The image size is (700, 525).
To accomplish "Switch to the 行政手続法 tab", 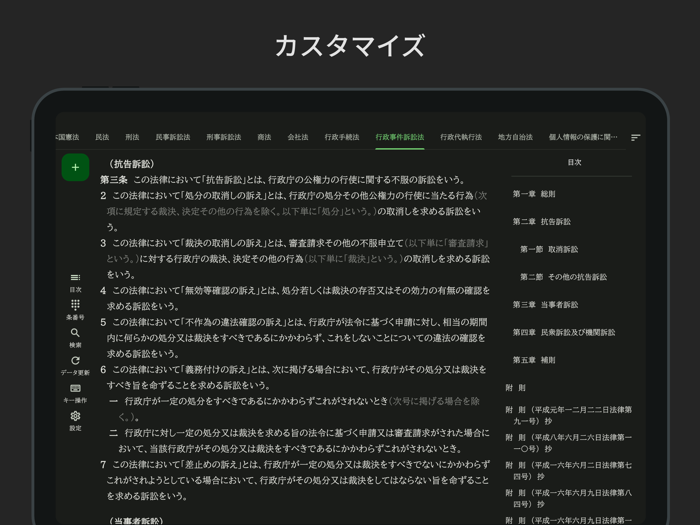I will [x=342, y=137].
